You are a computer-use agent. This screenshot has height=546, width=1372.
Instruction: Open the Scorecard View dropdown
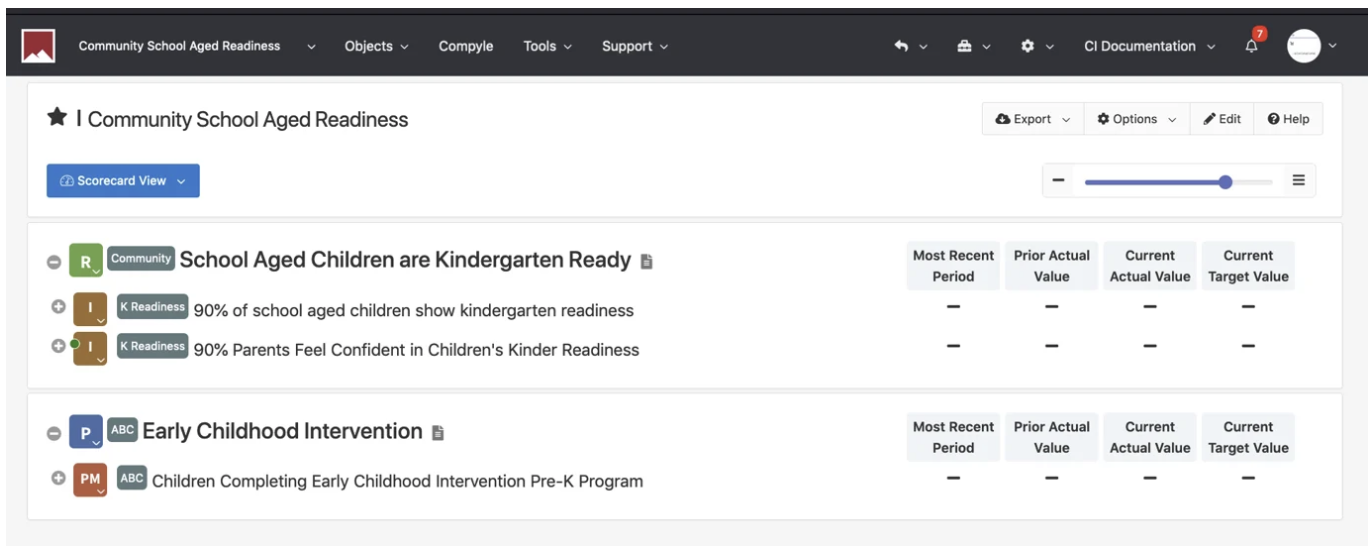[123, 181]
